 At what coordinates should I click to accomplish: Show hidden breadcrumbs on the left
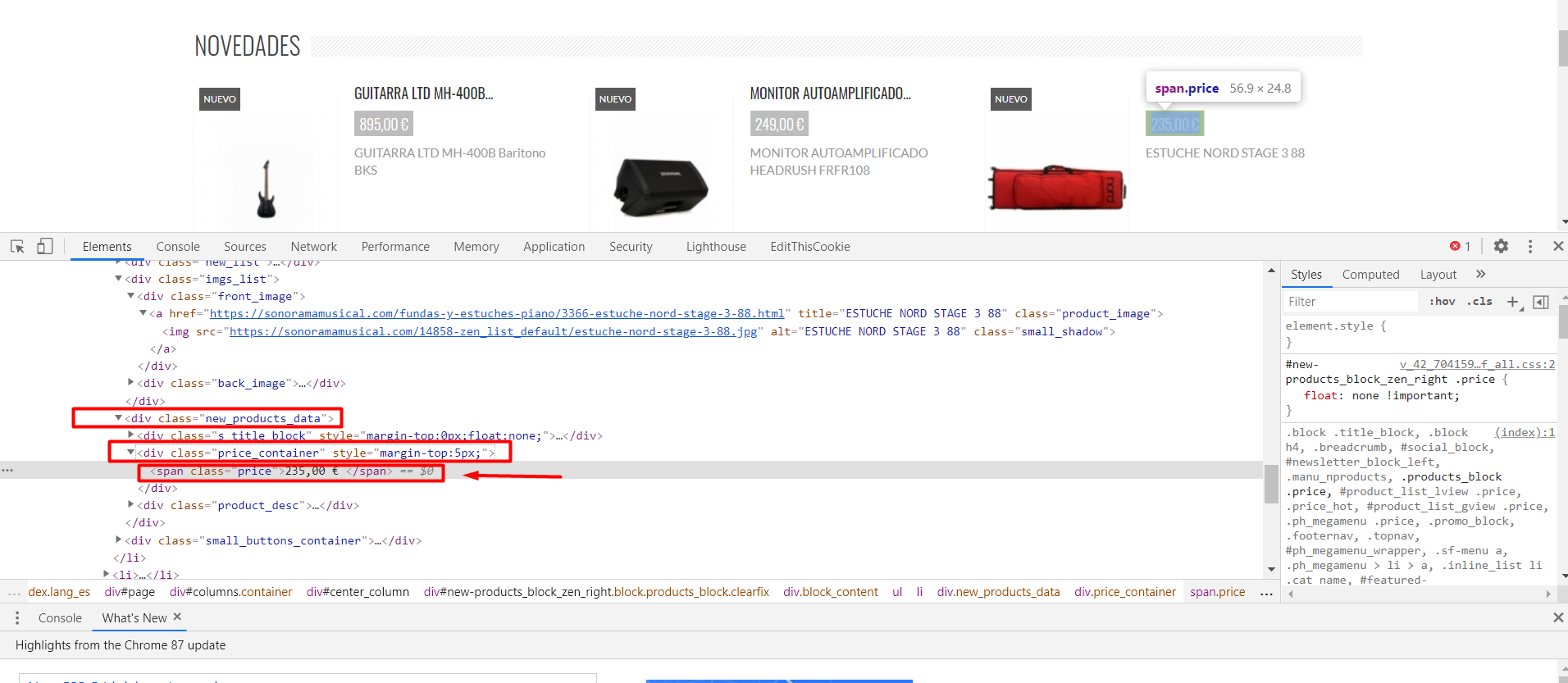[14, 592]
